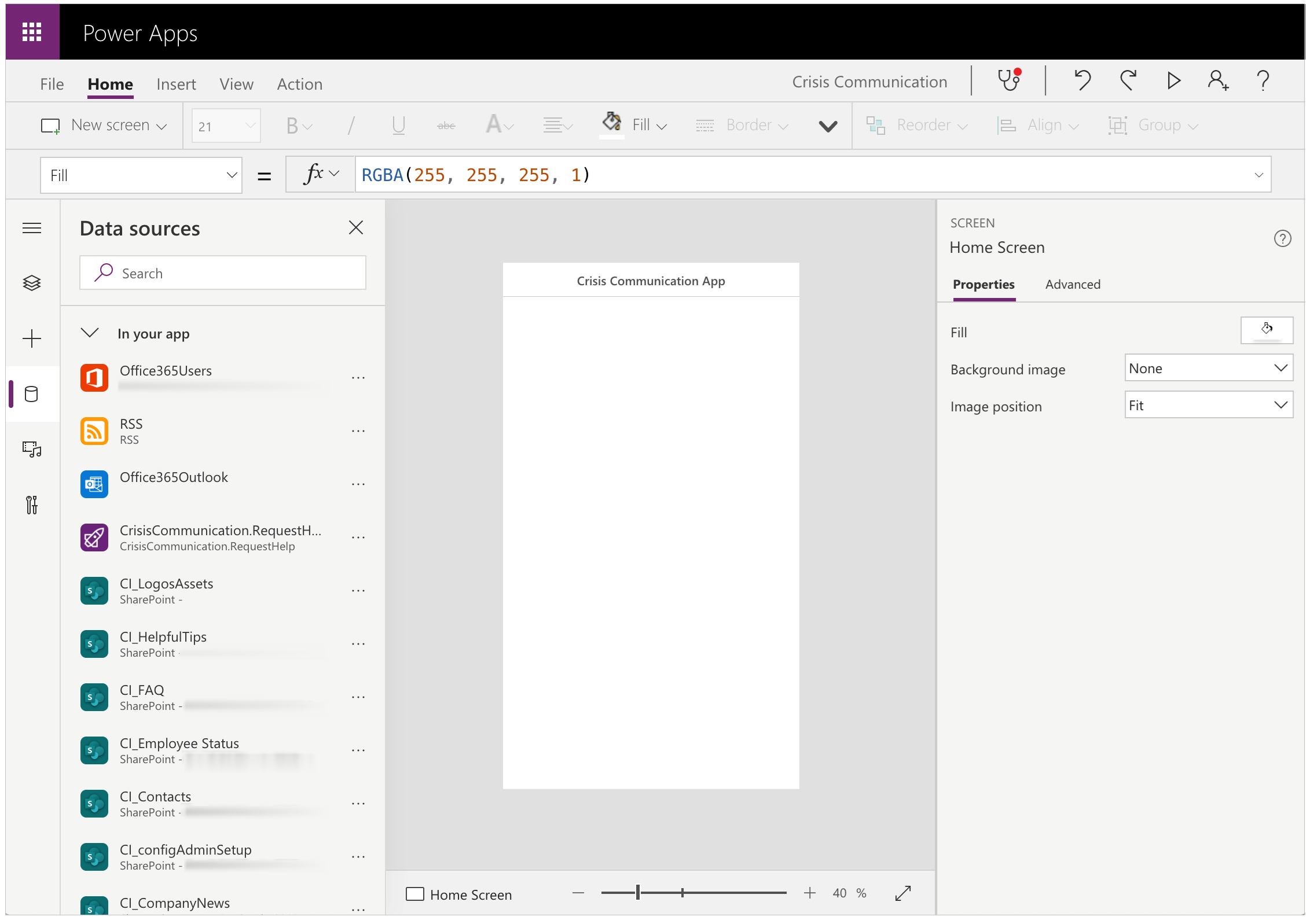Click the Home tab in menu bar
The width and height of the screenshot is (1314, 924).
[108, 83]
